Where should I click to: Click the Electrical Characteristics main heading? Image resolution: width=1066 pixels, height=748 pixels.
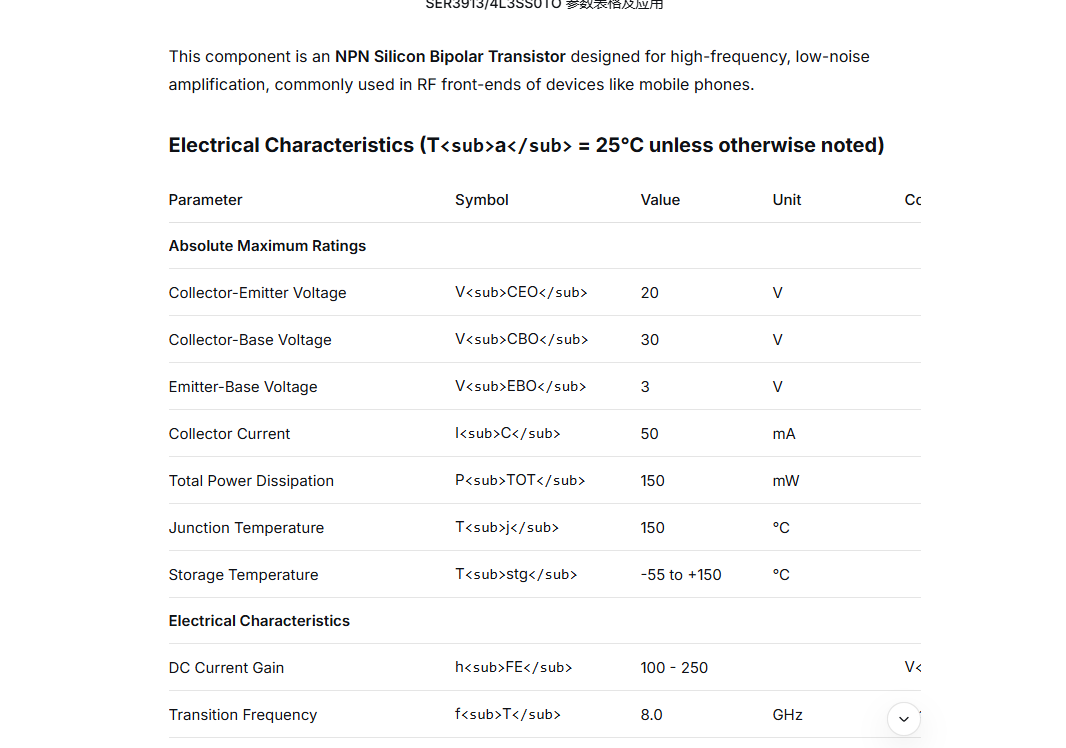click(x=526, y=145)
